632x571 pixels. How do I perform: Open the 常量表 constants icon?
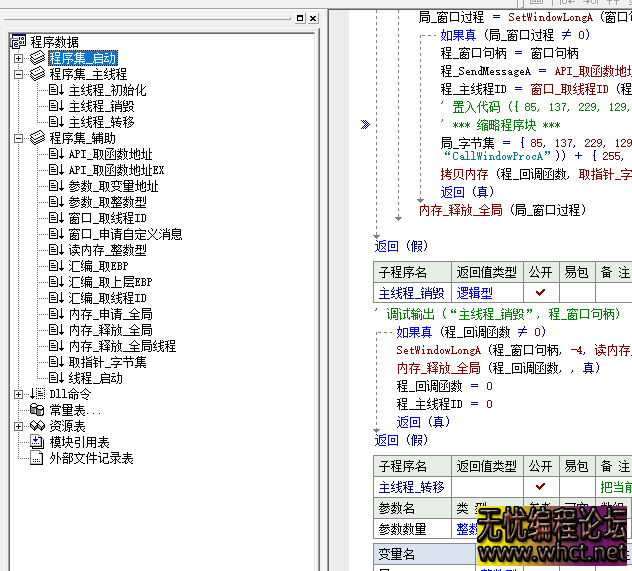tap(37, 410)
